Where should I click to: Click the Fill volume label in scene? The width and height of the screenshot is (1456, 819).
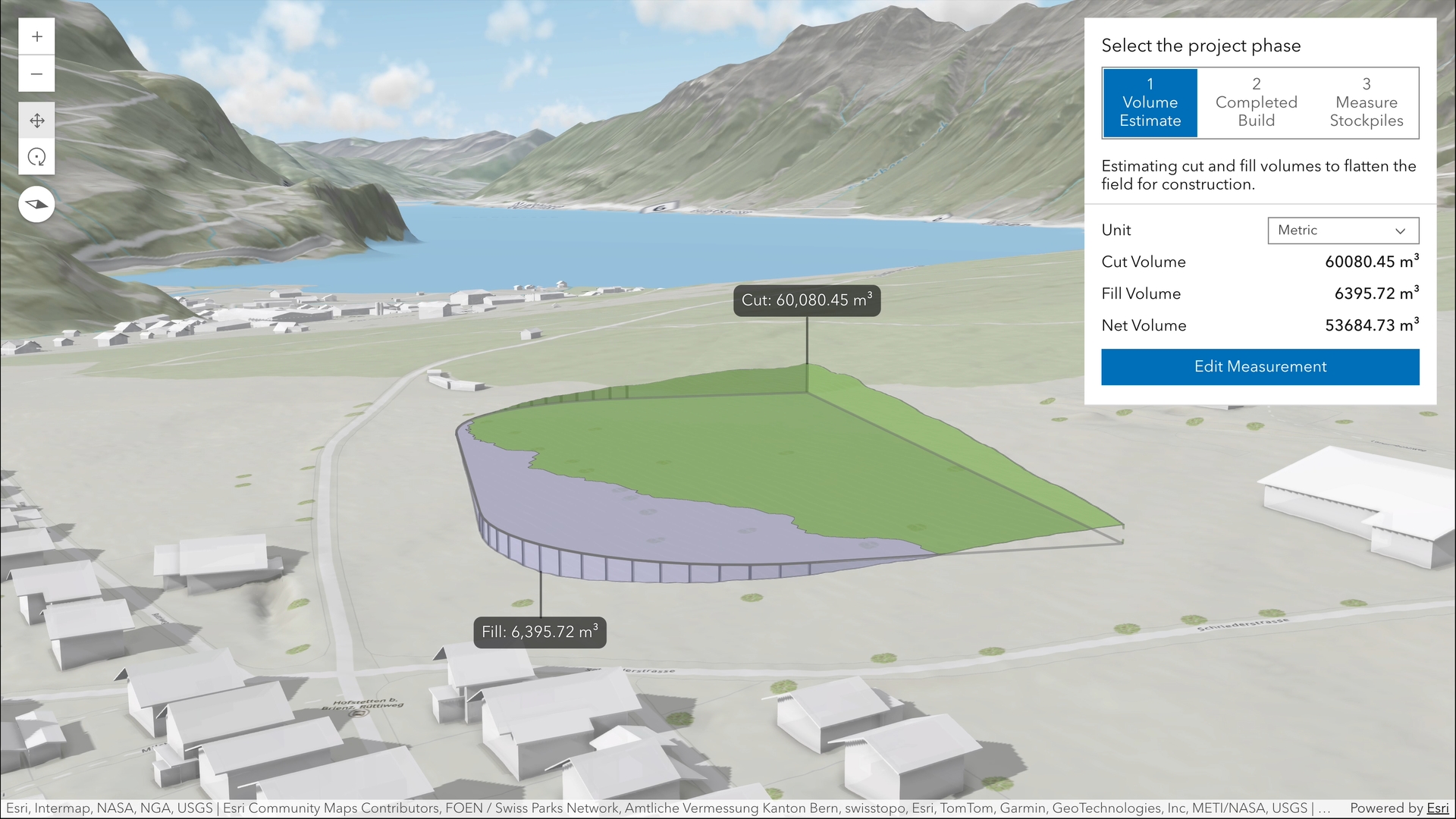[x=539, y=632]
